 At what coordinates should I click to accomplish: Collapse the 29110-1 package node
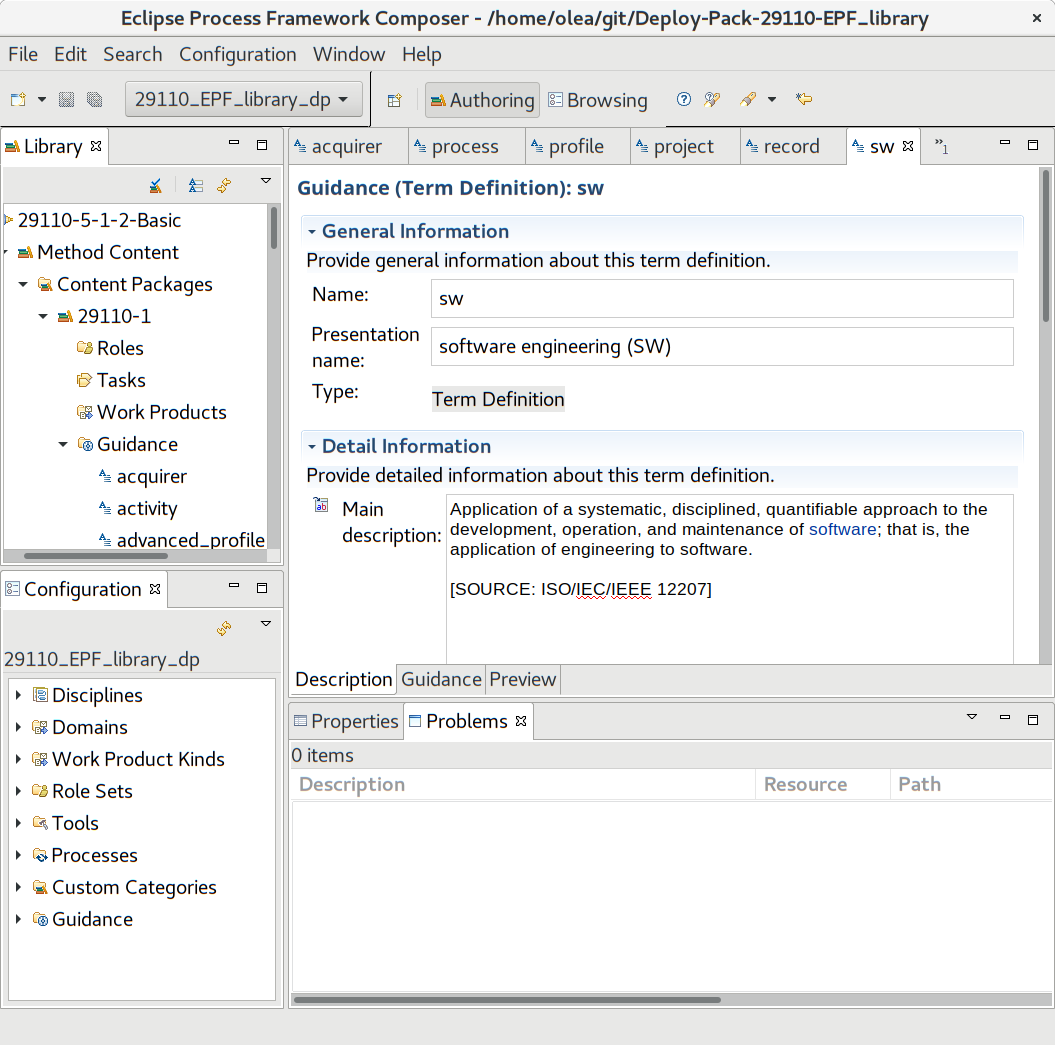(43, 316)
